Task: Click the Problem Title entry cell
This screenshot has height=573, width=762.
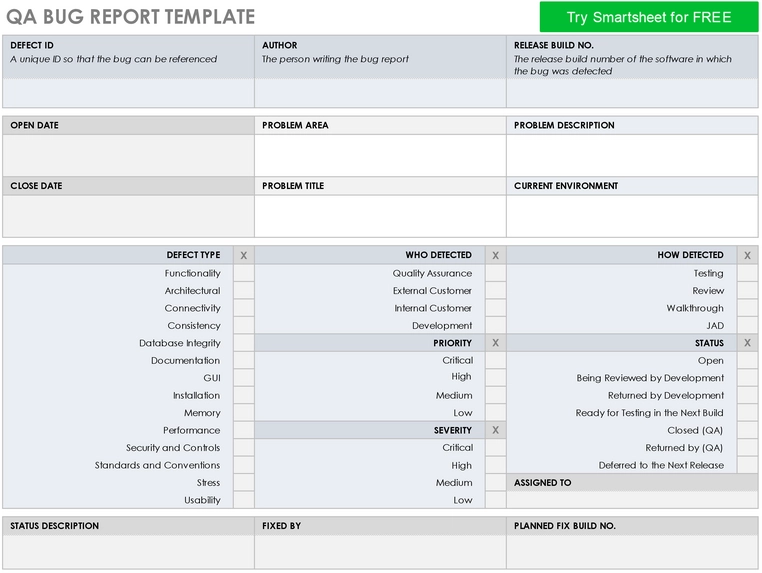Action: click(x=380, y=216)
